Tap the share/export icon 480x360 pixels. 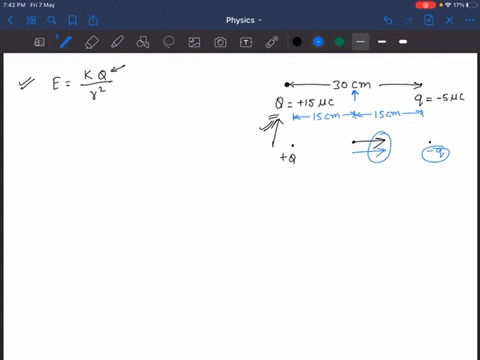[x=93, y=21]
